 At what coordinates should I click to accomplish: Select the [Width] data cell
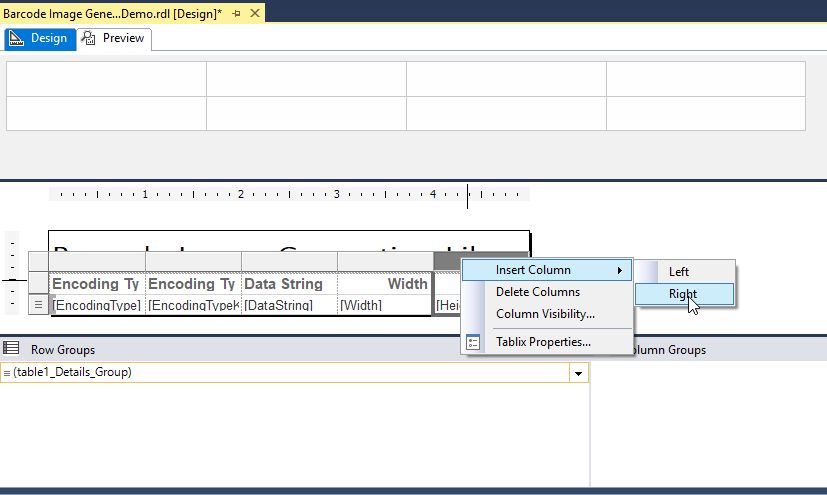click(x=384, y=305)
